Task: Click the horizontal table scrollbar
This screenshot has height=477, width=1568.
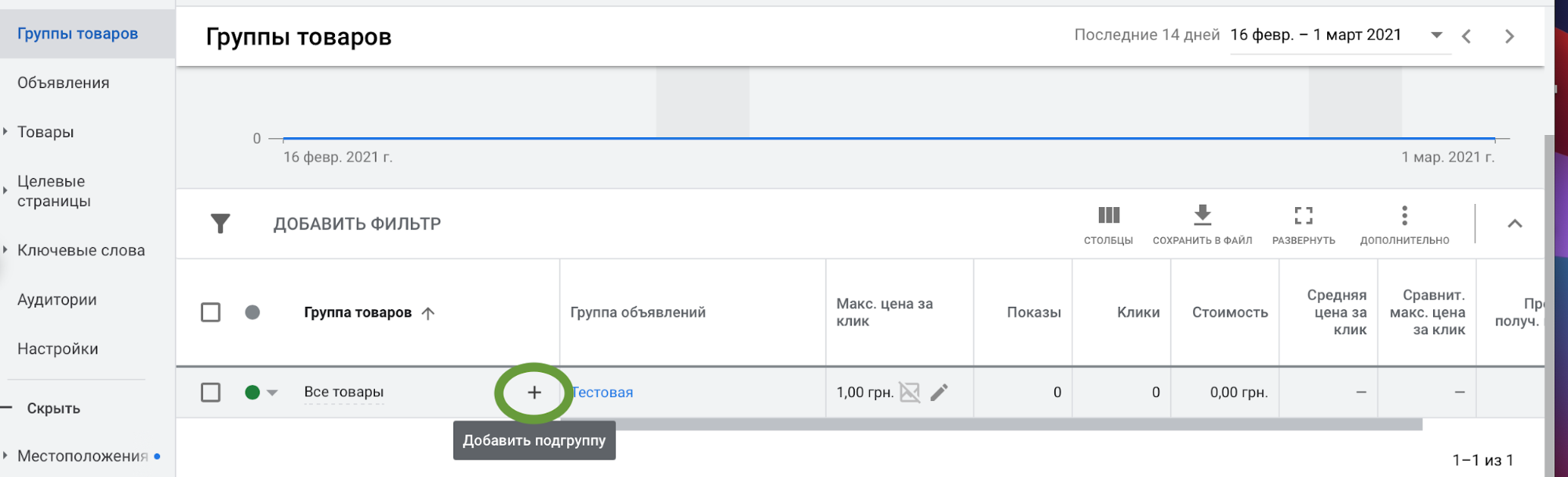Action: pos(988,424)
